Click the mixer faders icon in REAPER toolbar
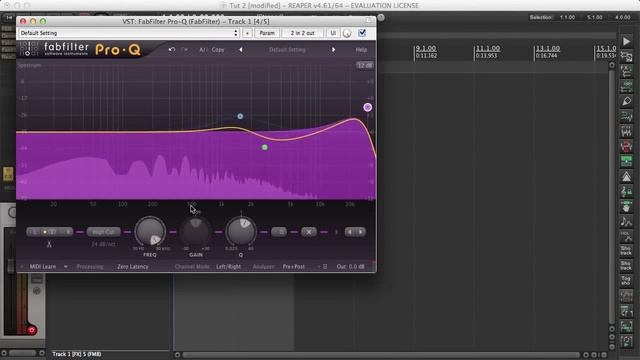This screenshot has height=360, width=640. (626, 131)
